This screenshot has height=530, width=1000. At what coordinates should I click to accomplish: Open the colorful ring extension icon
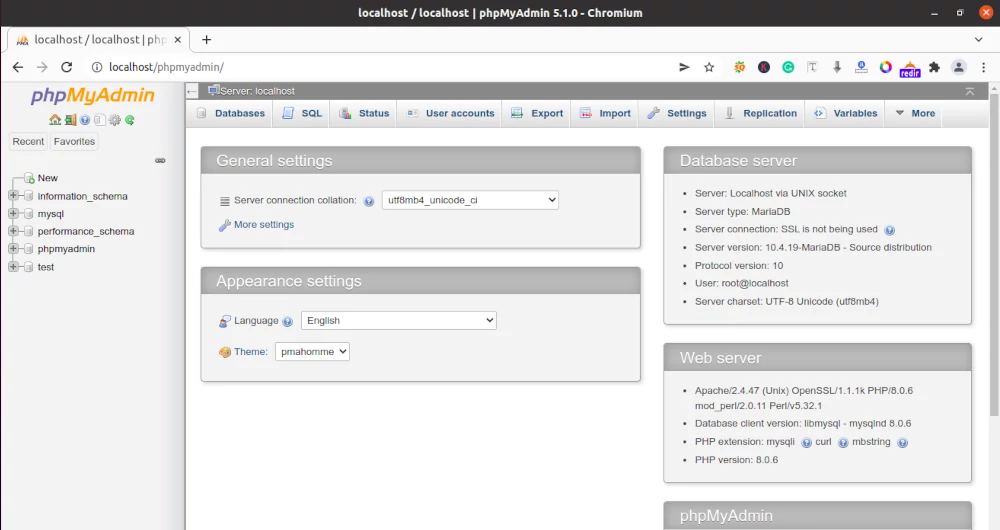click(885, 67)
